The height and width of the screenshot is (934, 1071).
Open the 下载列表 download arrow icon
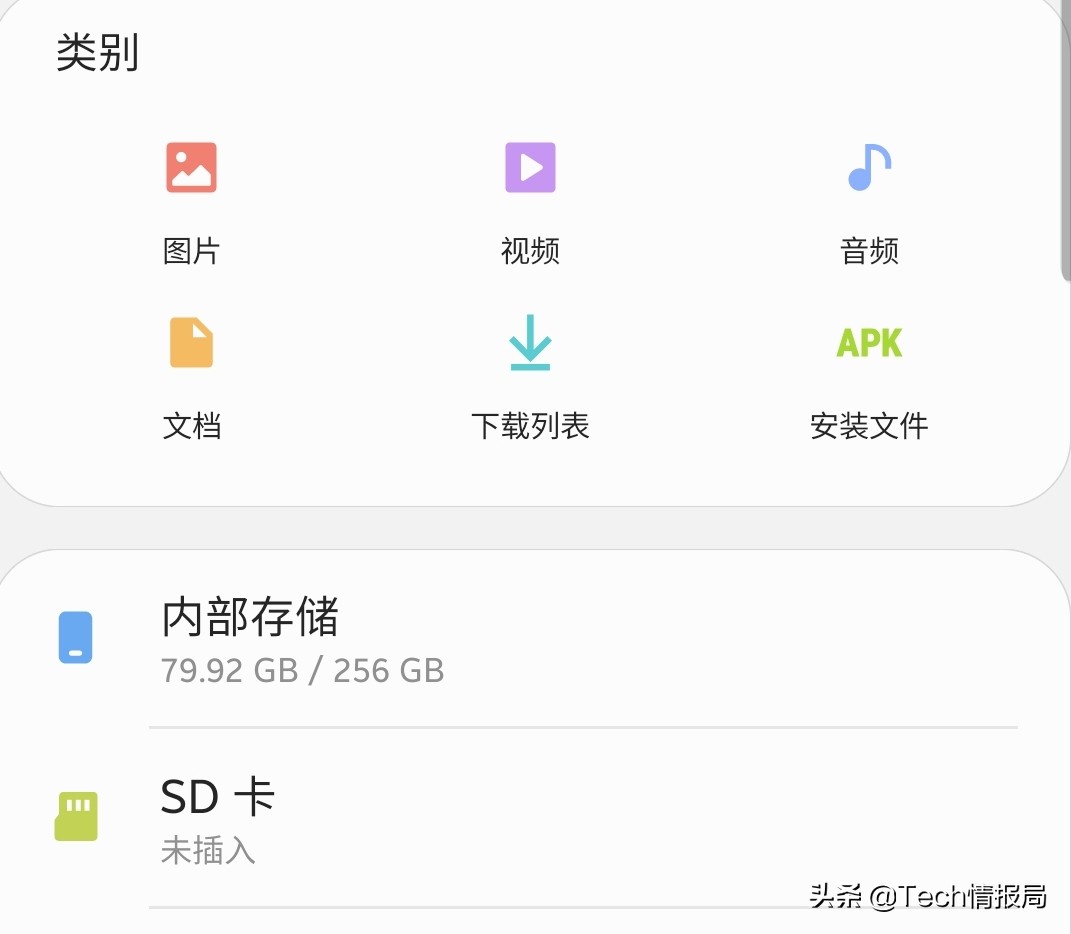point(530,342)
